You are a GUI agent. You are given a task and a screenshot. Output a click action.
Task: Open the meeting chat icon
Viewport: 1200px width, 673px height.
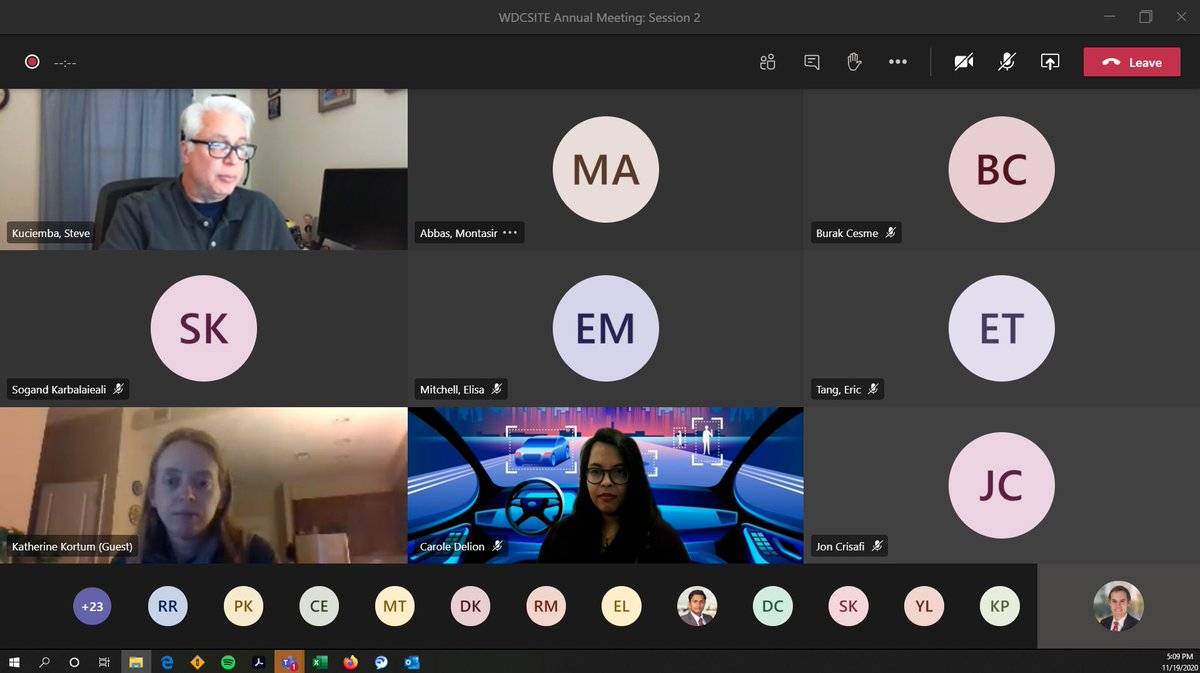point(812,62)
